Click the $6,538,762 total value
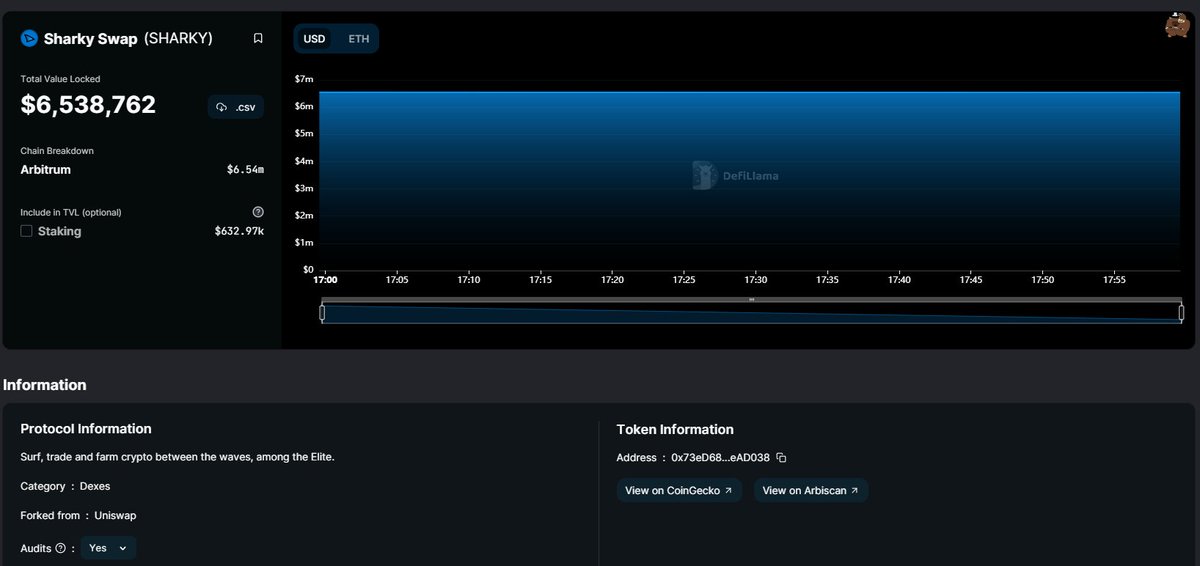The height and width of the screenshot is (566, 1200). [x=88, y=105]
